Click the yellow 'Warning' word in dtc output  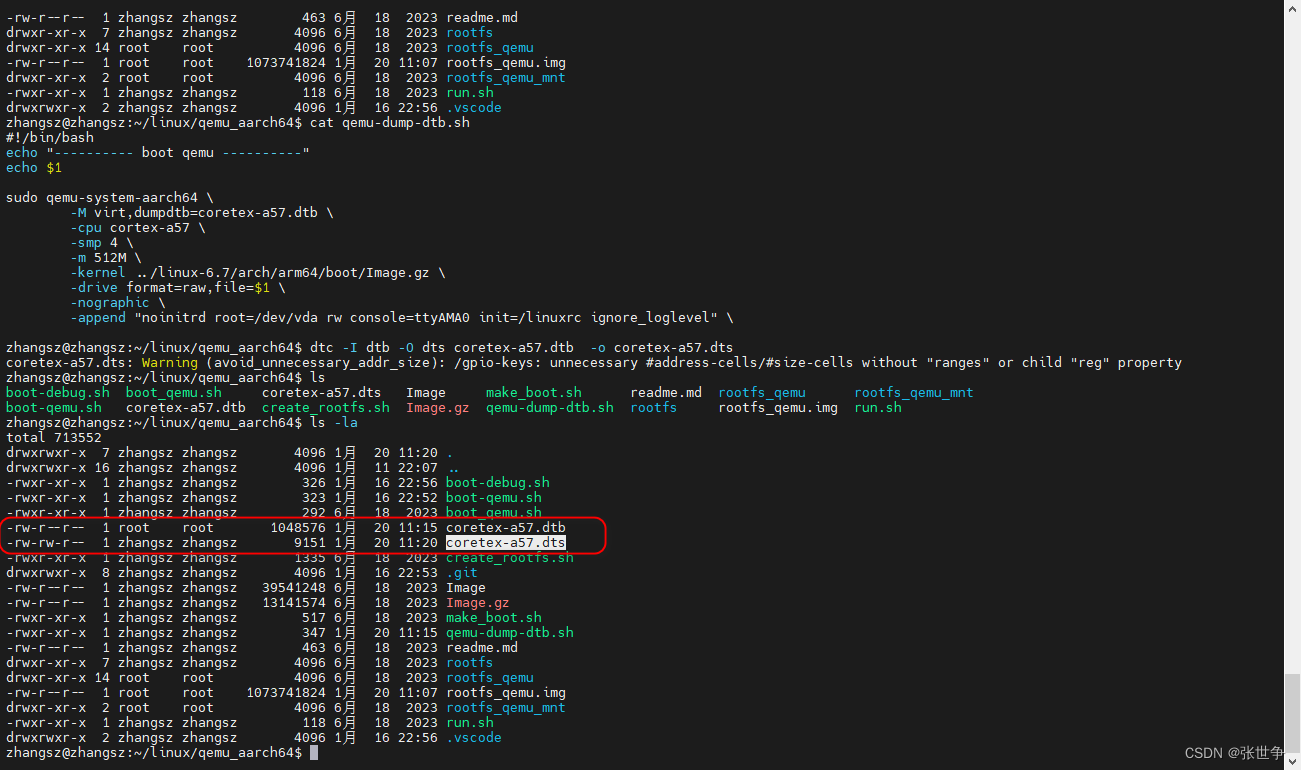170,362
